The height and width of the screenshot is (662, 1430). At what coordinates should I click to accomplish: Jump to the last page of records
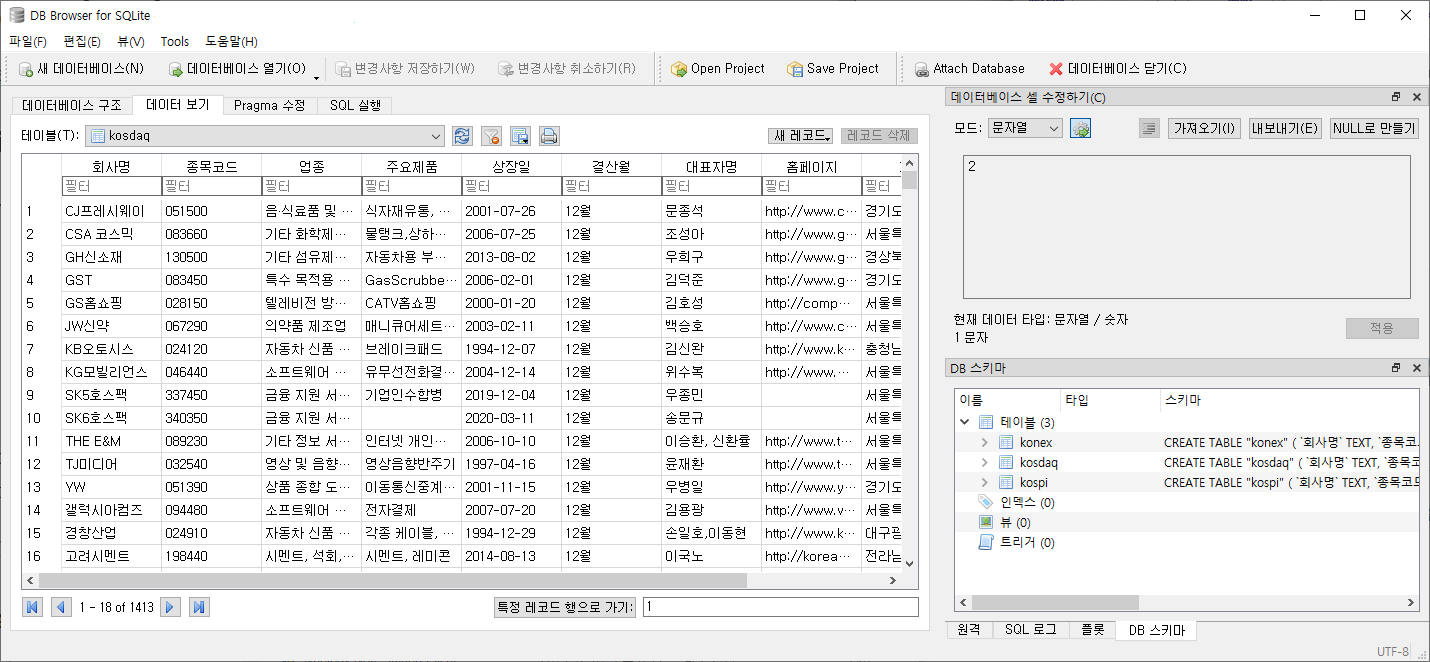(199, 607)
